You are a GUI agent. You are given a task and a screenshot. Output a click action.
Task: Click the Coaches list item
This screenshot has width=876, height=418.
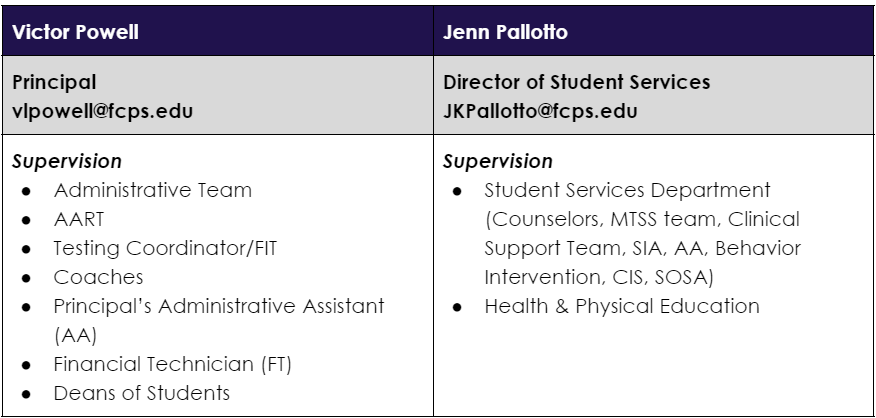(x=98, y=276)
